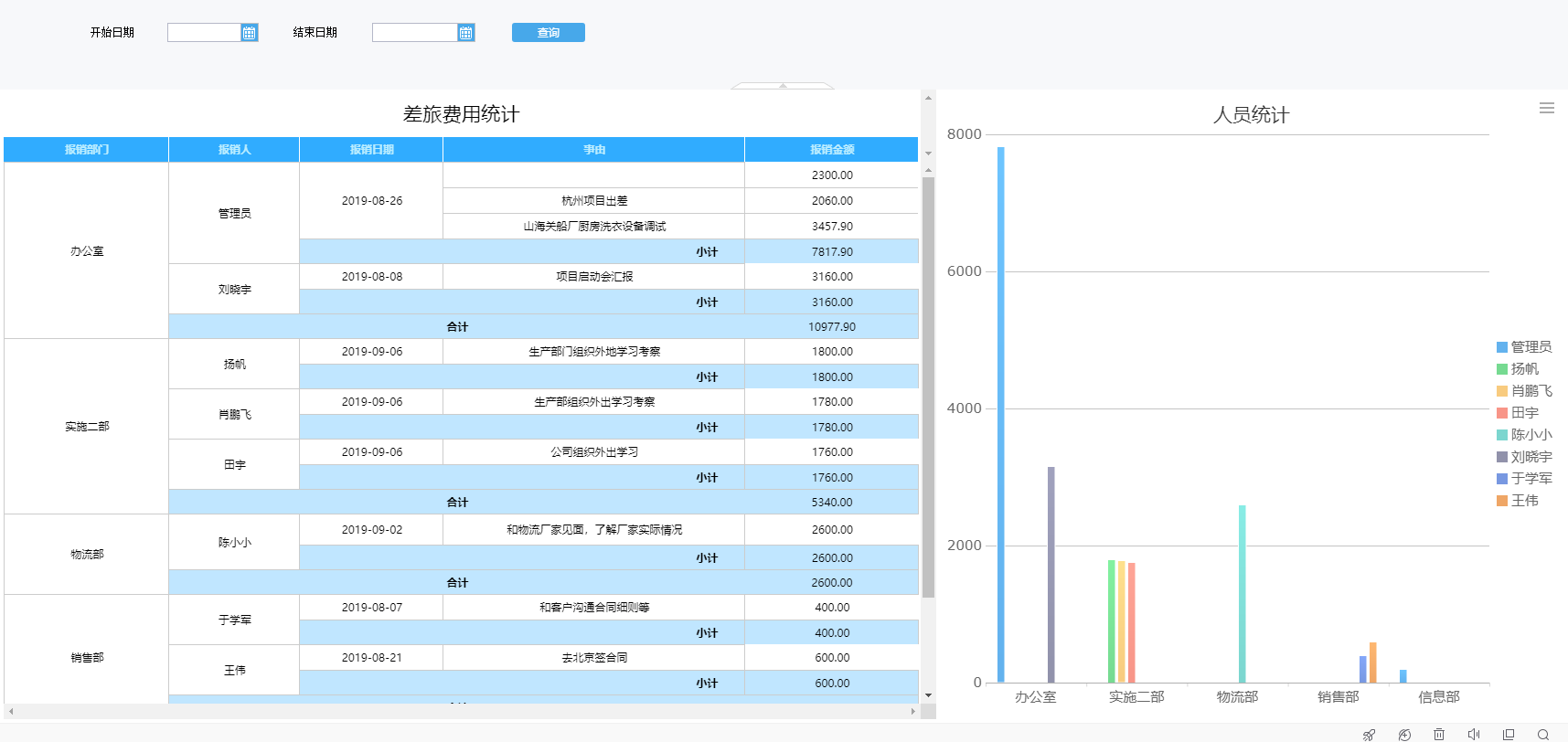Click the 报销金额 column header
The height and width of the screenshot is (742, 1568).
pos(831,150)
